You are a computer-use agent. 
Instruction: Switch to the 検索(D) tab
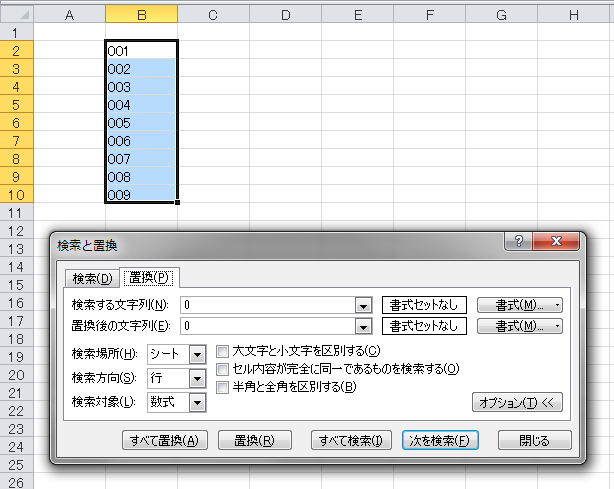pyautogui.click(x=92, y=278)
